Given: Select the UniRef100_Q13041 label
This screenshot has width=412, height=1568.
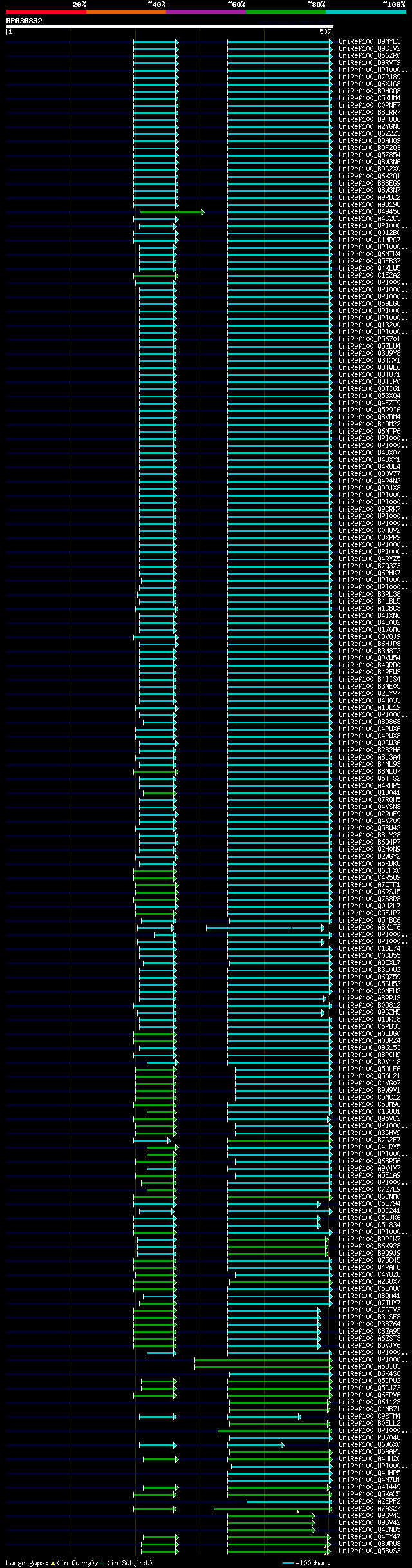Looking at the screenshot, I should tap(370, 793).
